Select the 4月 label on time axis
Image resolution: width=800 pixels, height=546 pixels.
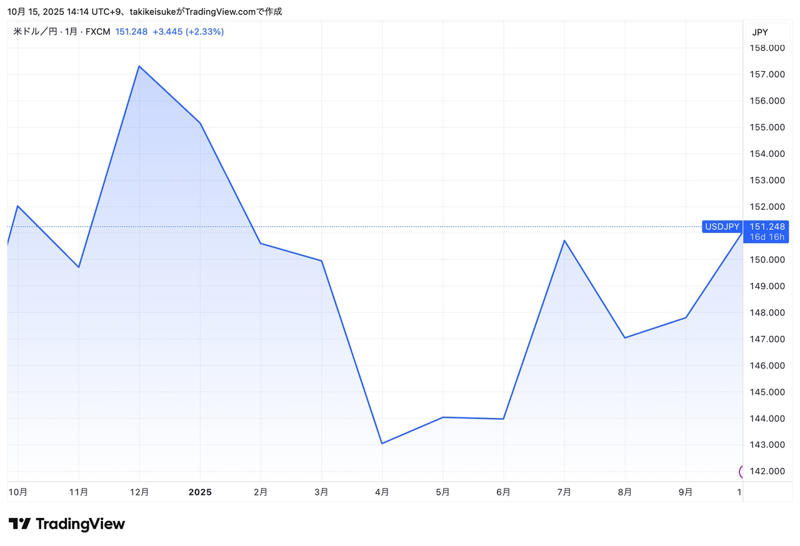coord(382,492)
